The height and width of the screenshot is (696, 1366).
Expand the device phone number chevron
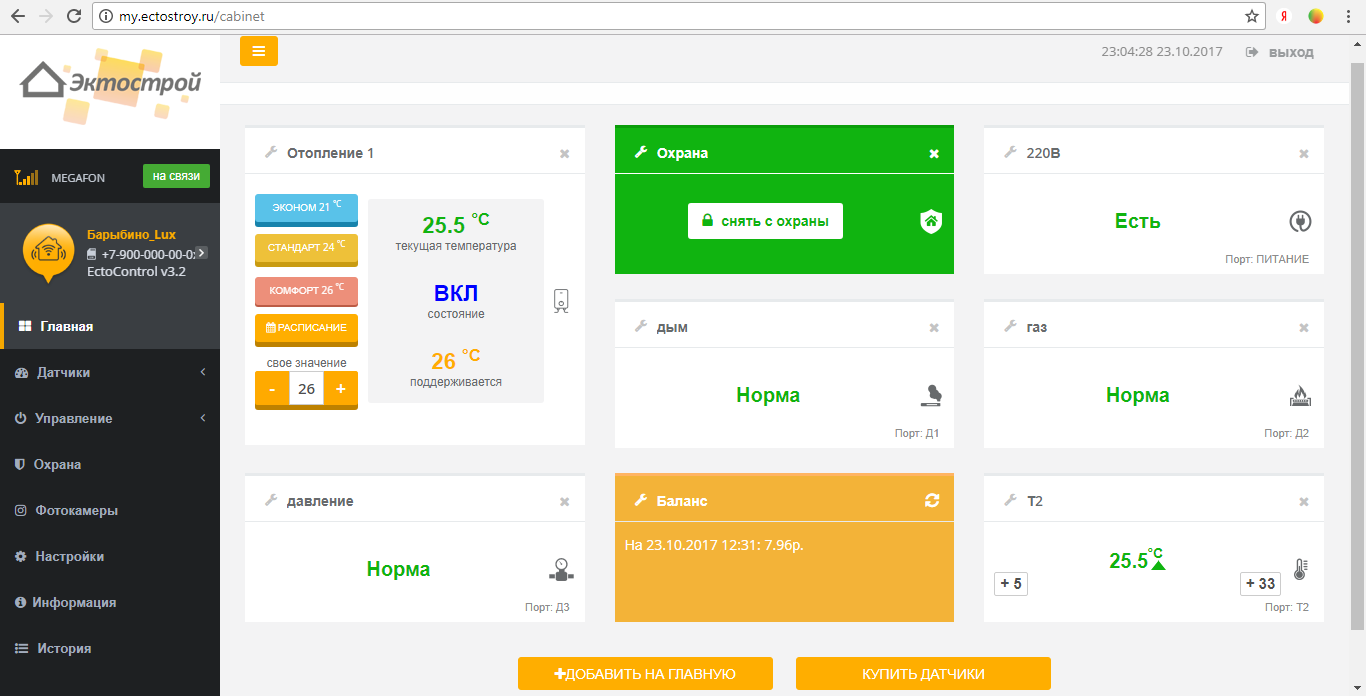(202, 253)
